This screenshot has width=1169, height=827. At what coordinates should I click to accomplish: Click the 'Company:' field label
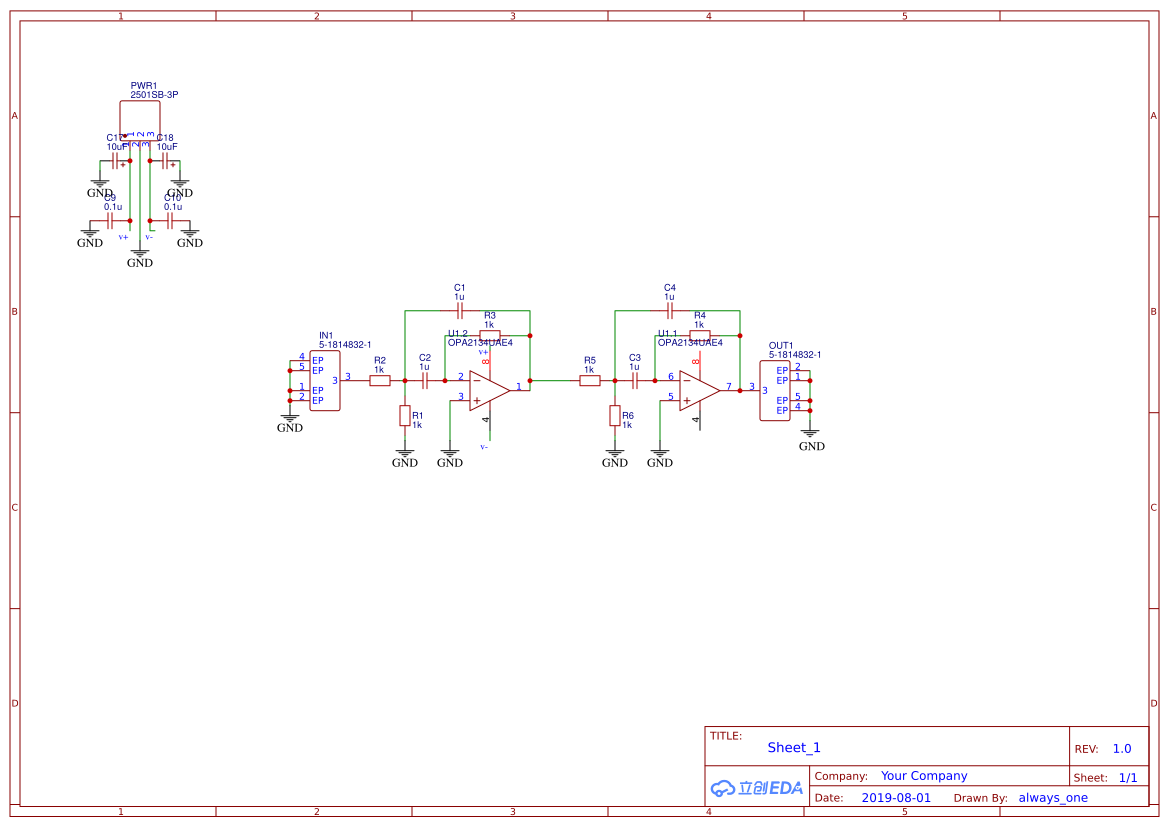pyautogui.click(x=841, y=776)
